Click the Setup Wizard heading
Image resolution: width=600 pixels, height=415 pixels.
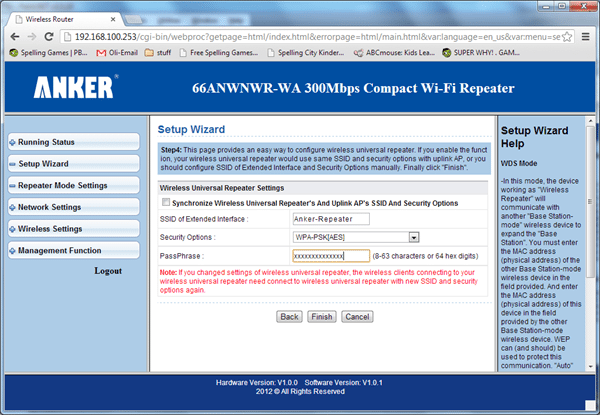coord(191,129)
